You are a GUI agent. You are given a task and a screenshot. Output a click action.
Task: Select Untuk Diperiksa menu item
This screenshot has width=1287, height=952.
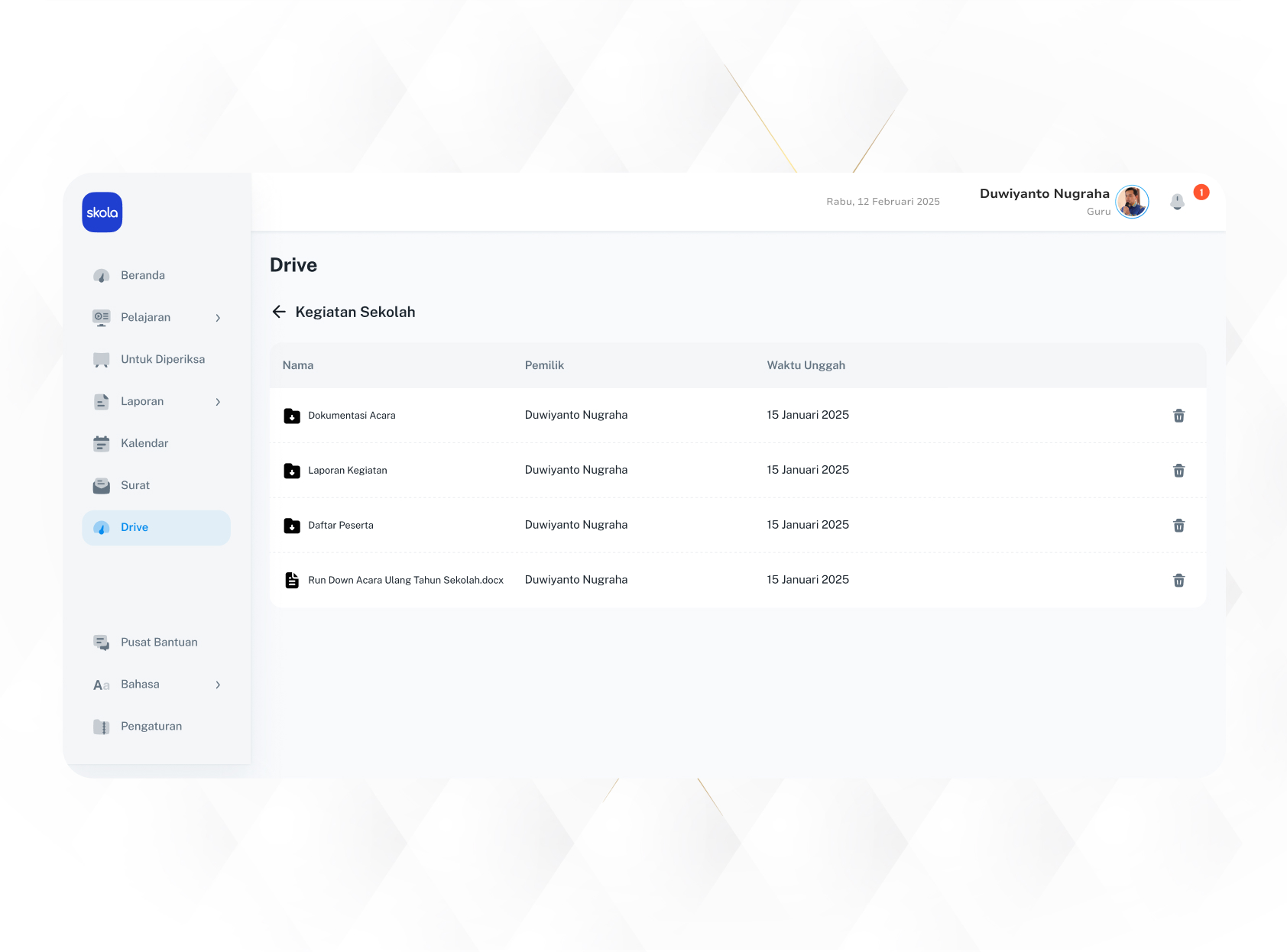[162, 359]
